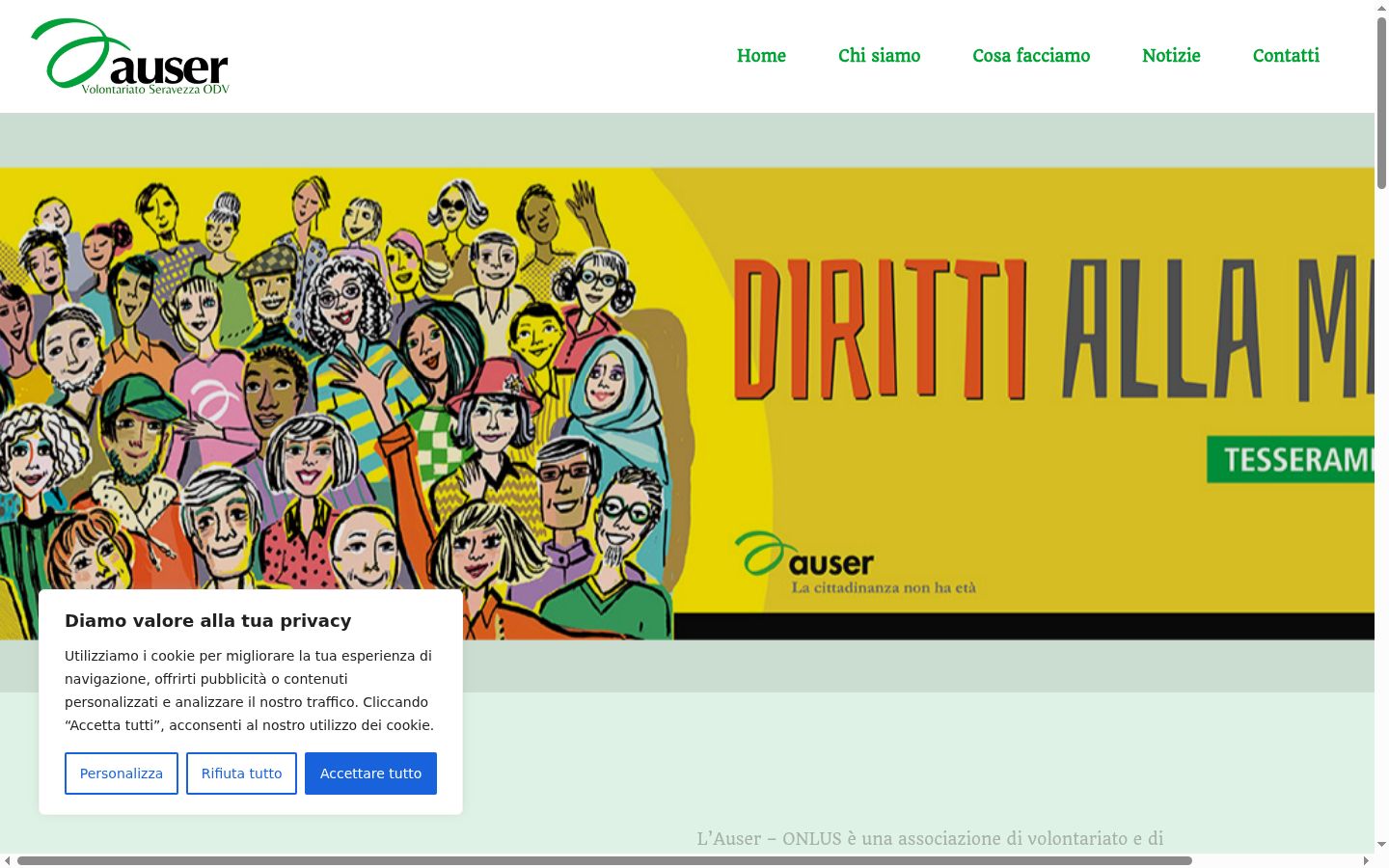Open the Chi siamo menu item
This screenshot has width=1389, height=868.
click(x=879, y=56)
